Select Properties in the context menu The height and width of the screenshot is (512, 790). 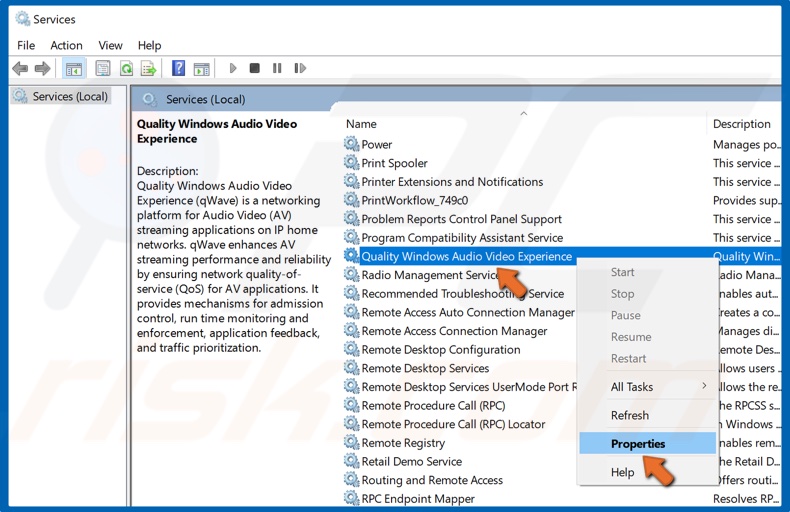click(638, 444)
